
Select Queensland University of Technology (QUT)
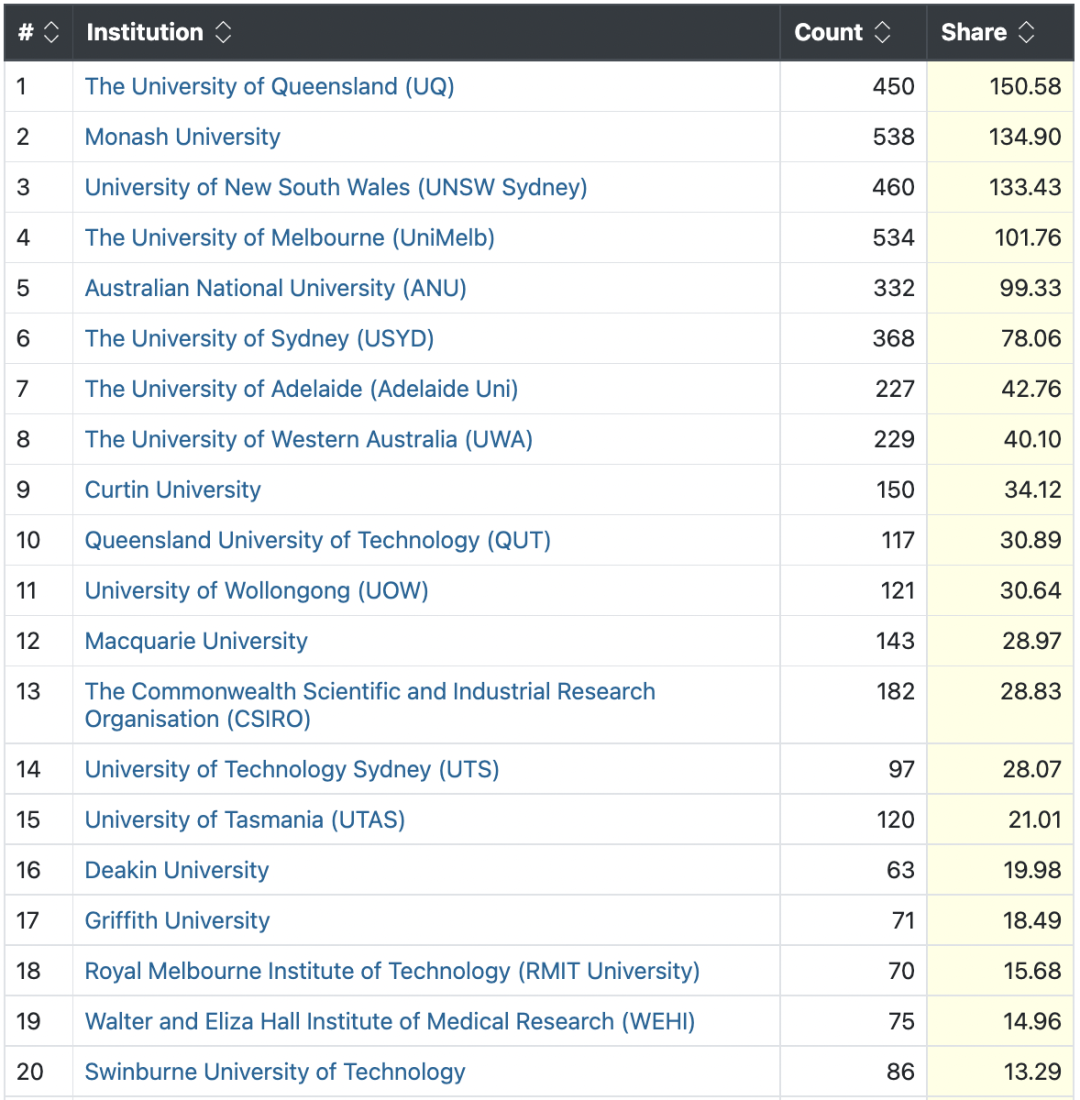click(x=317, y=541)
